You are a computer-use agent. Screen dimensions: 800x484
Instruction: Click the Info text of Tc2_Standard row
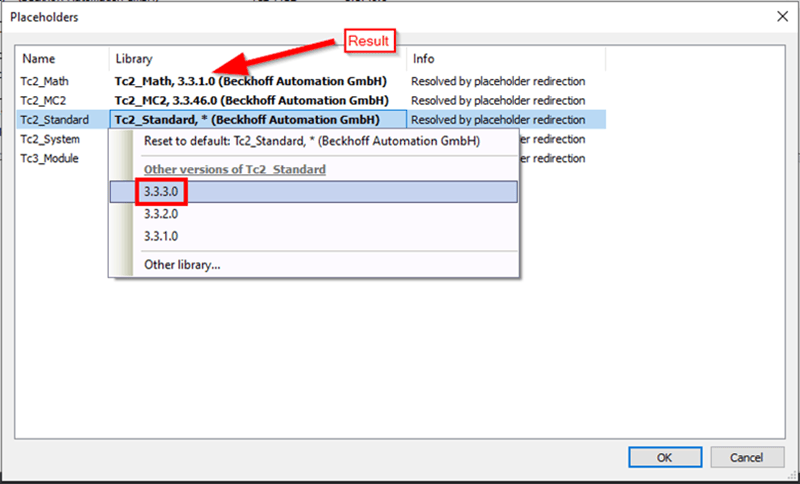(x=498, y=120)
